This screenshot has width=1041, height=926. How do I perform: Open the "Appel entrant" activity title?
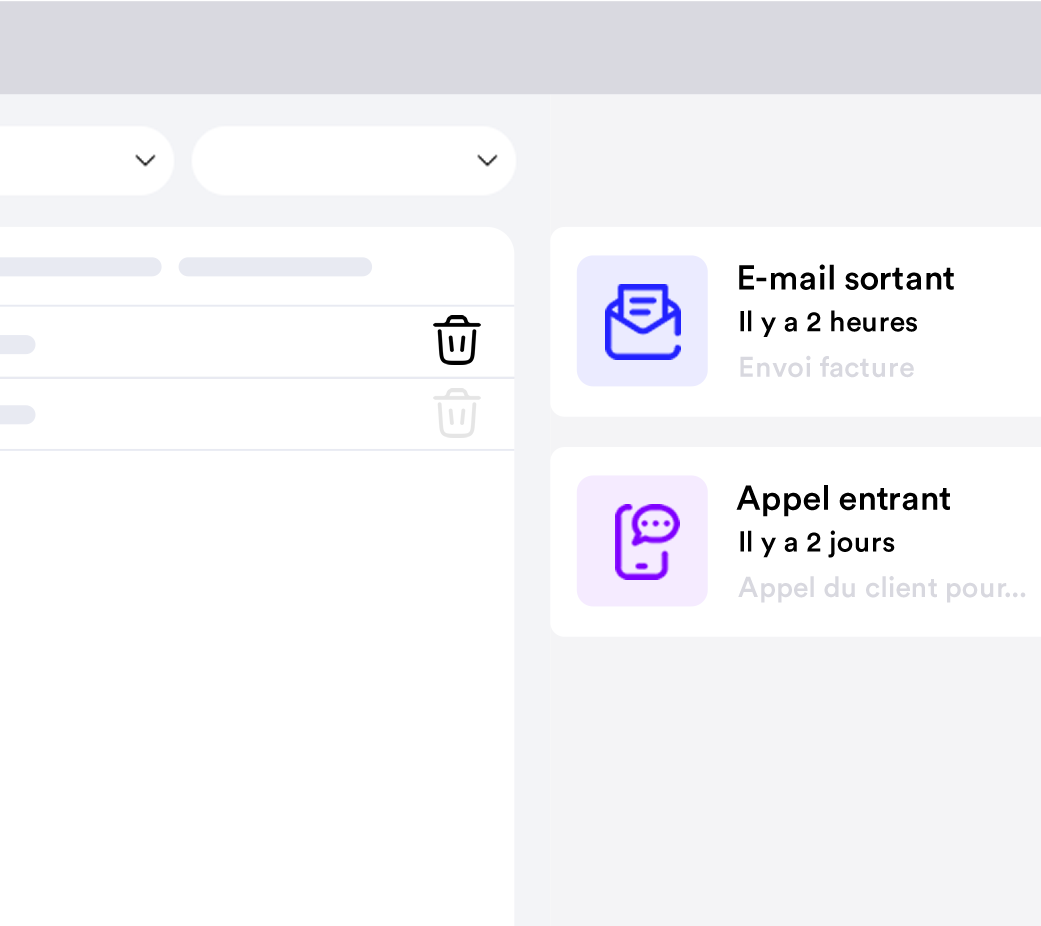(843, 498)
